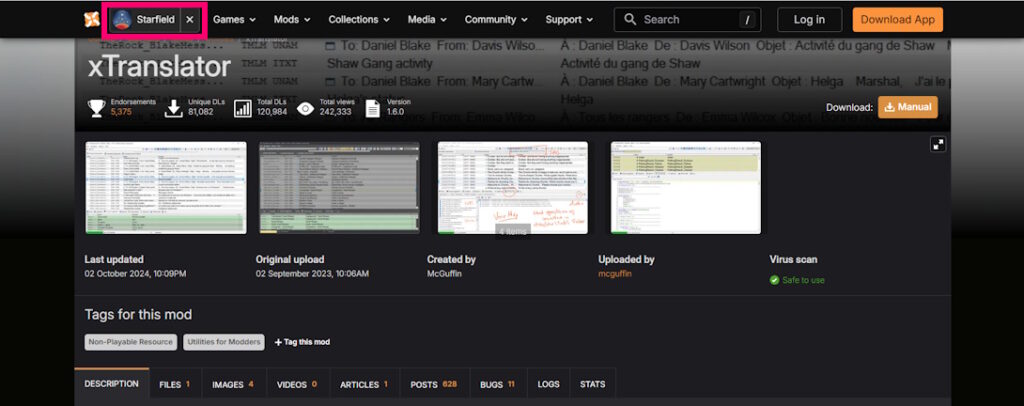The image size is (1024, 406).
Task: Open uploader mcguffin's profile link
Action: tap(615, 273)
